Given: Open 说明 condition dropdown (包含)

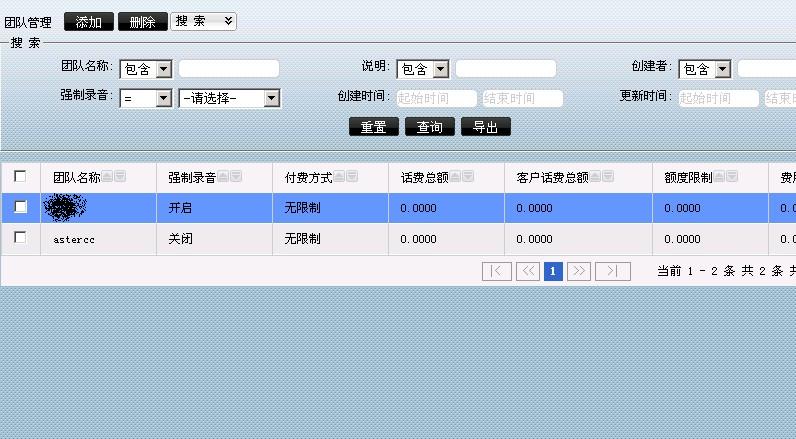Looking at the screenshot, I should tap(423, 69).
